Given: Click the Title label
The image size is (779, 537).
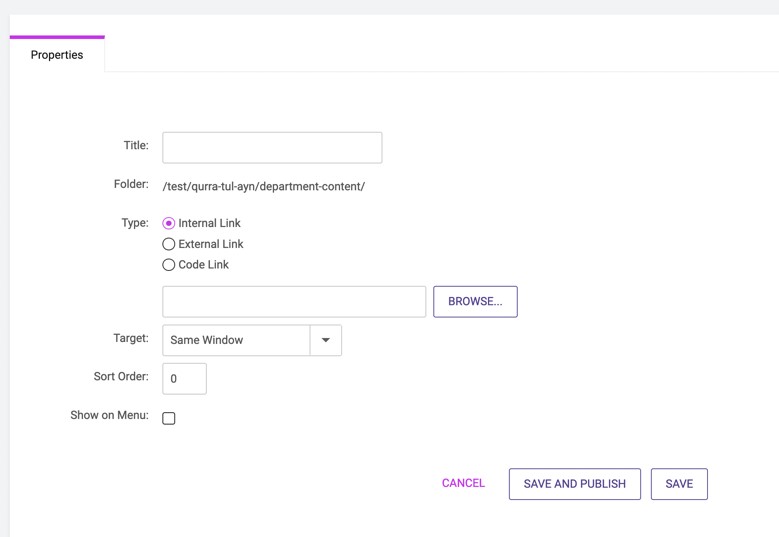Looking at the screenshot, I should click(x=136, y=145).
